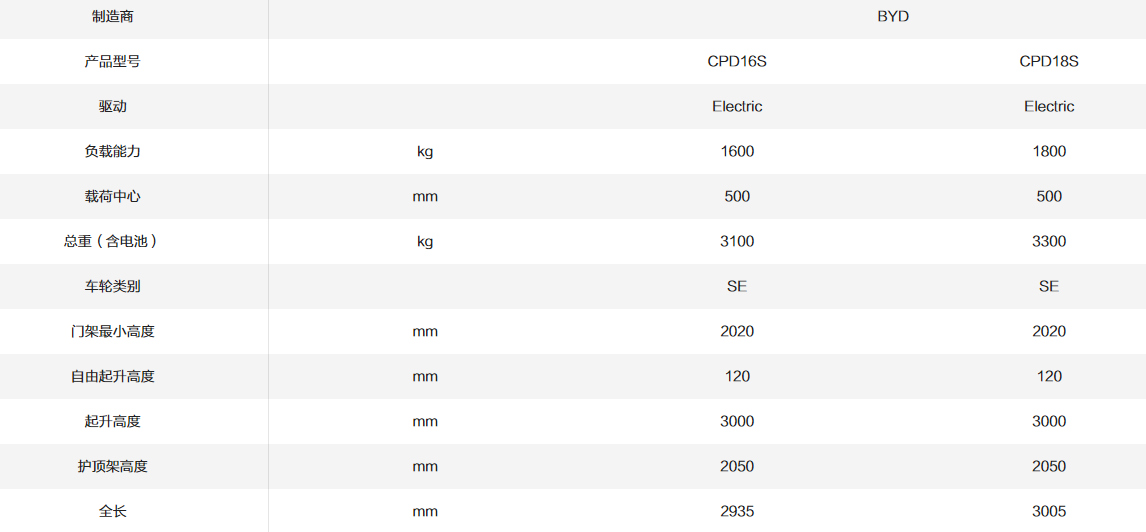Click the BYD manufacturer cell
Image resolution: width=1146 pixels, height=532 pixels.
point(893,16)
